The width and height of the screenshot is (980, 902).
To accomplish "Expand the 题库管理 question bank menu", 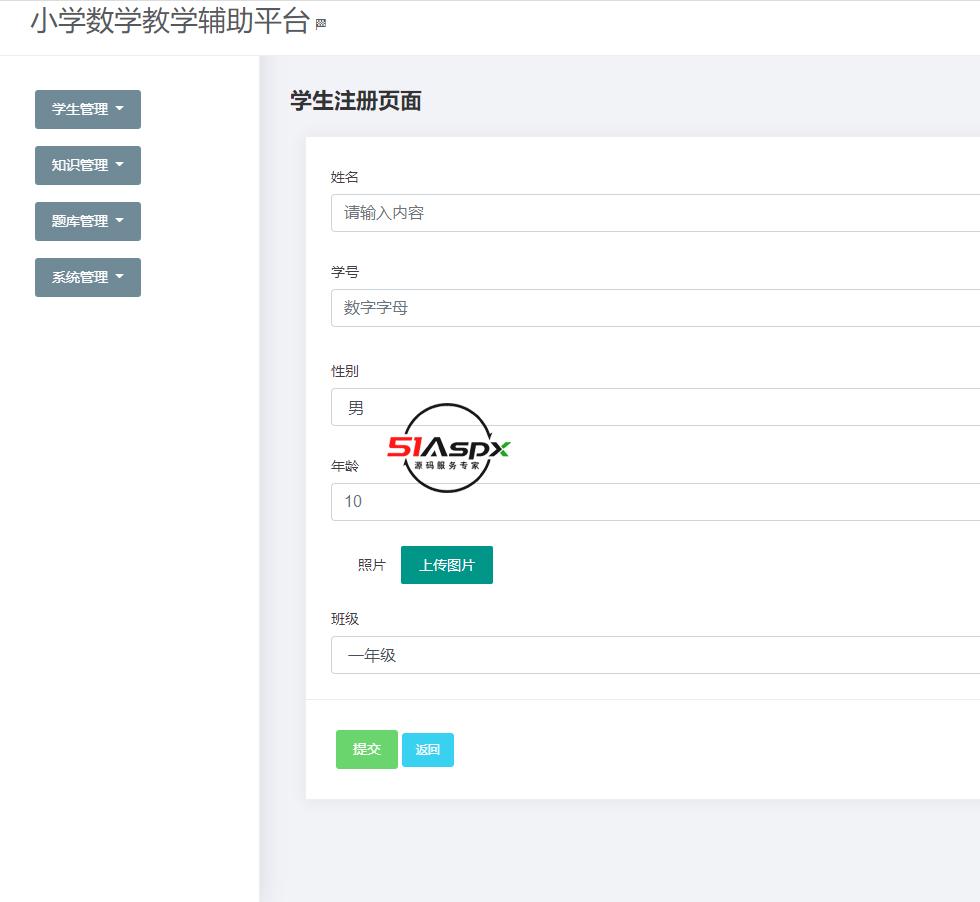I will click(87, 221).
